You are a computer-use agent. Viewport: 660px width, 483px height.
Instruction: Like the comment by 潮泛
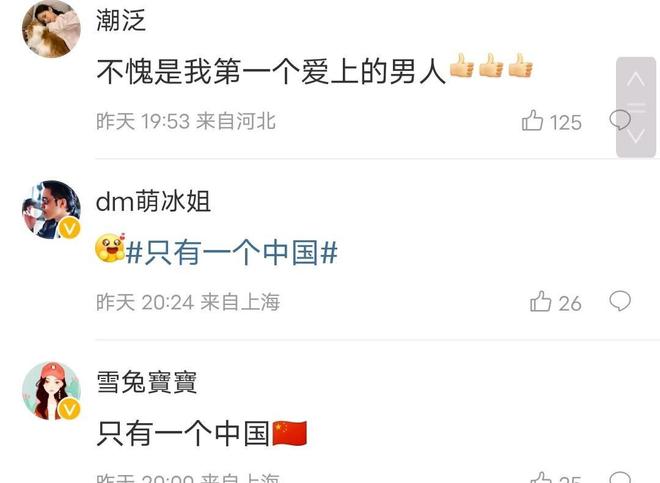coord(532,121)
